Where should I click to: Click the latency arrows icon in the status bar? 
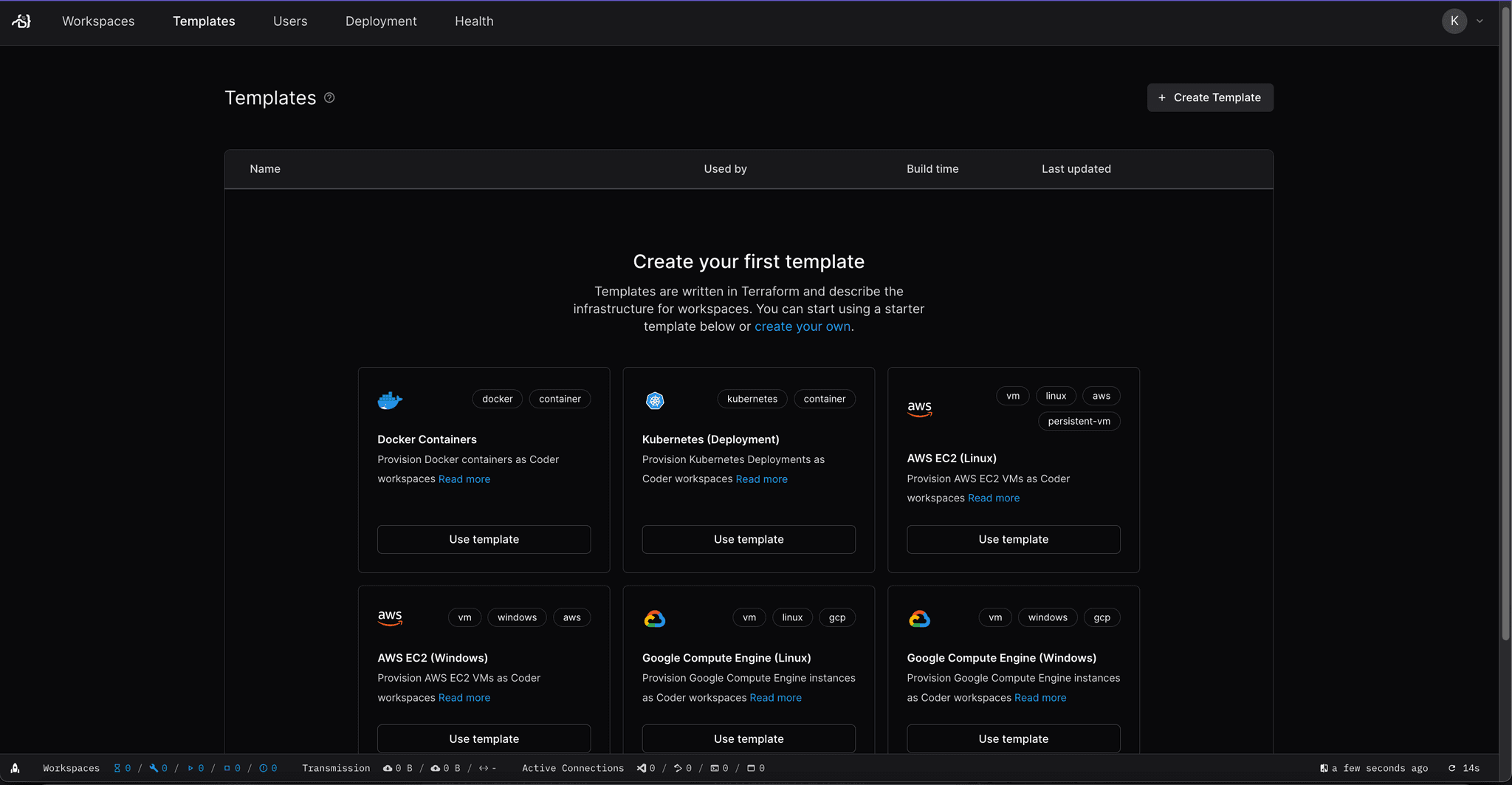pyautogui.click(x=484, y=768)
